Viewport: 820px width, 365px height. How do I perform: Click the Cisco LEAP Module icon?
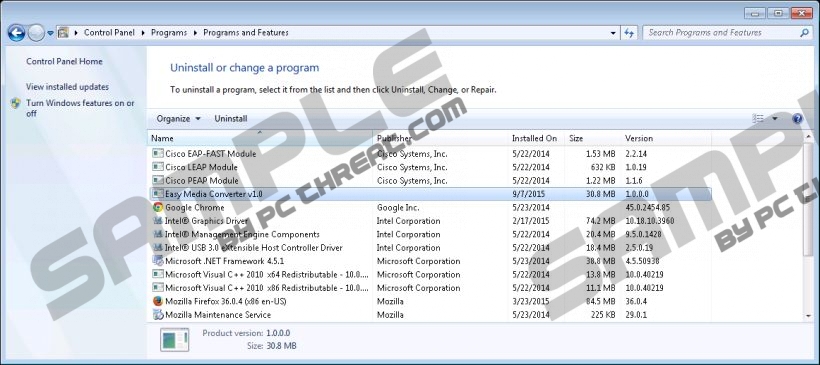157,167
